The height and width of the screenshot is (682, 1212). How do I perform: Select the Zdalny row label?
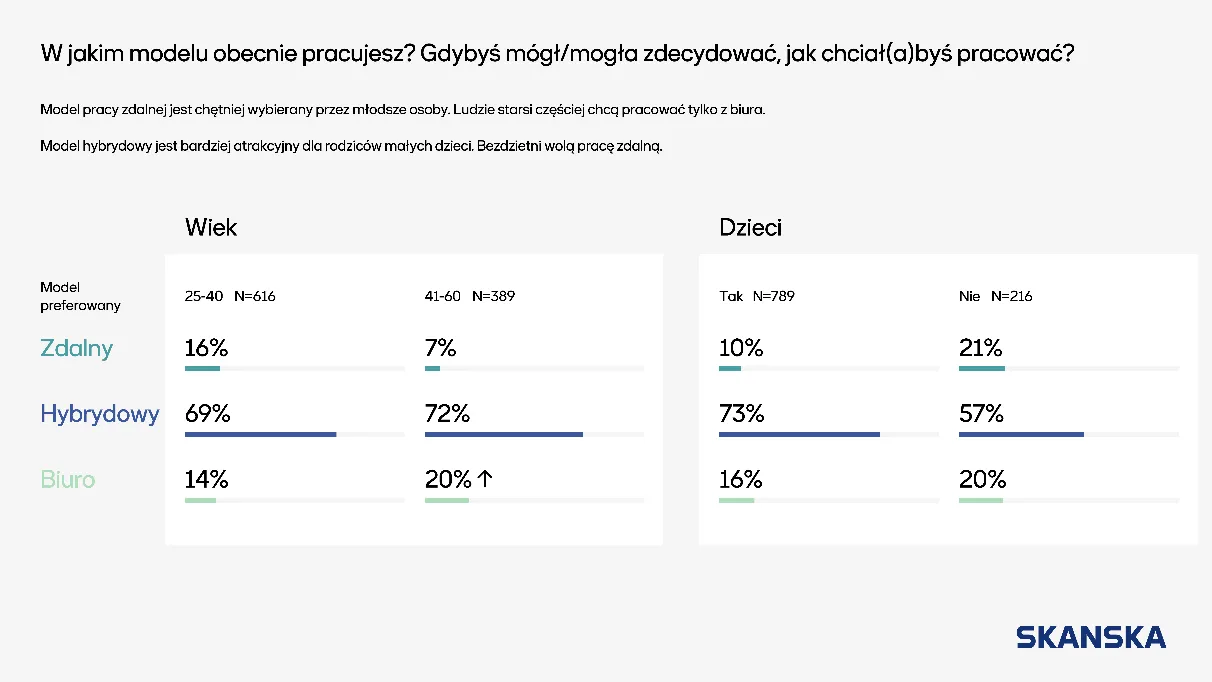(x=76, y=349)
